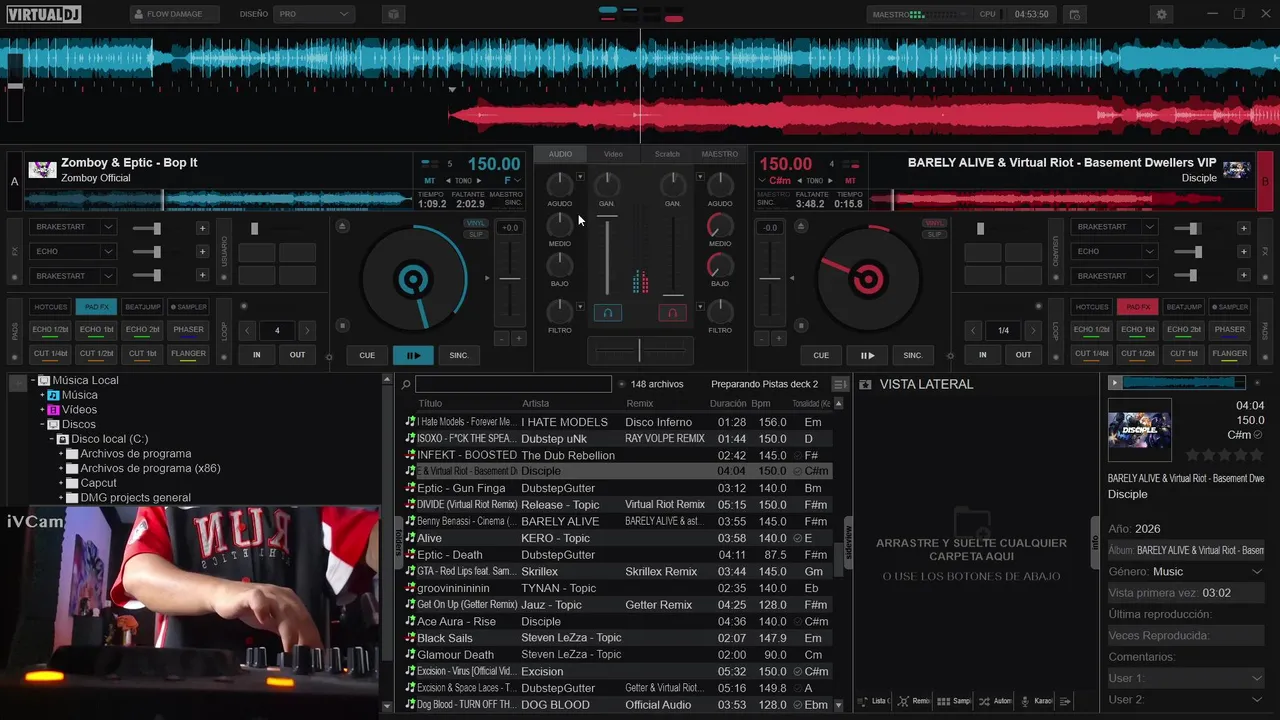Set deck B loop OUT point

pyautogui.click(x=1023, y=355)
